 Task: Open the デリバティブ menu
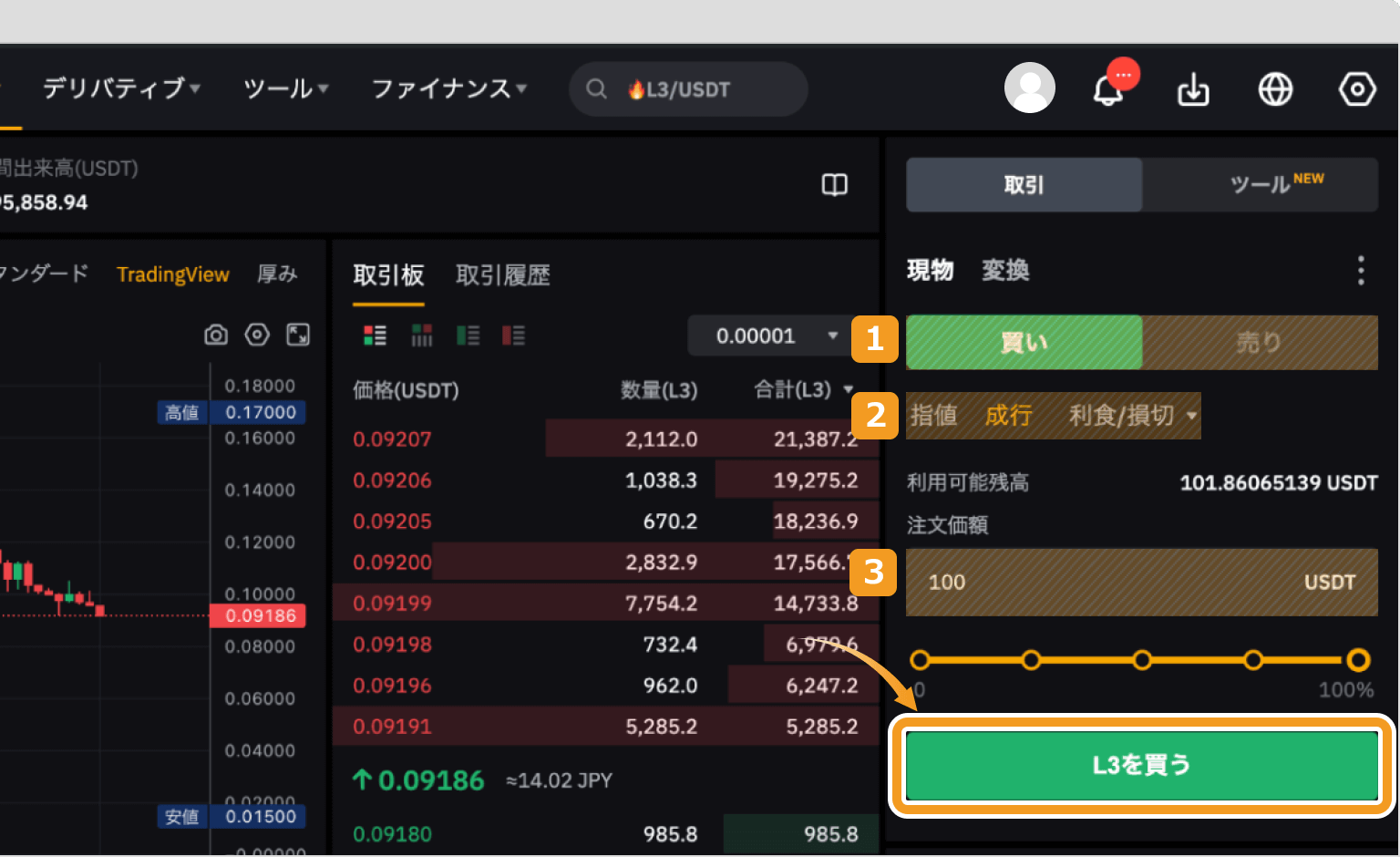click(122, 88)
